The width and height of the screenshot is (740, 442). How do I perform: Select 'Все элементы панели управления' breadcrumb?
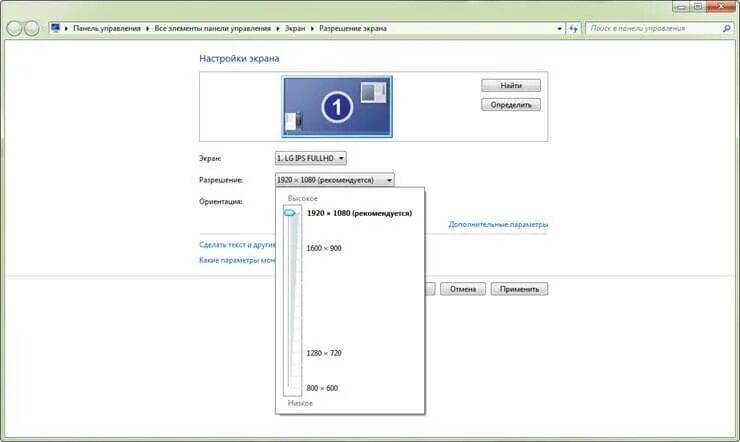click(212, 28)
